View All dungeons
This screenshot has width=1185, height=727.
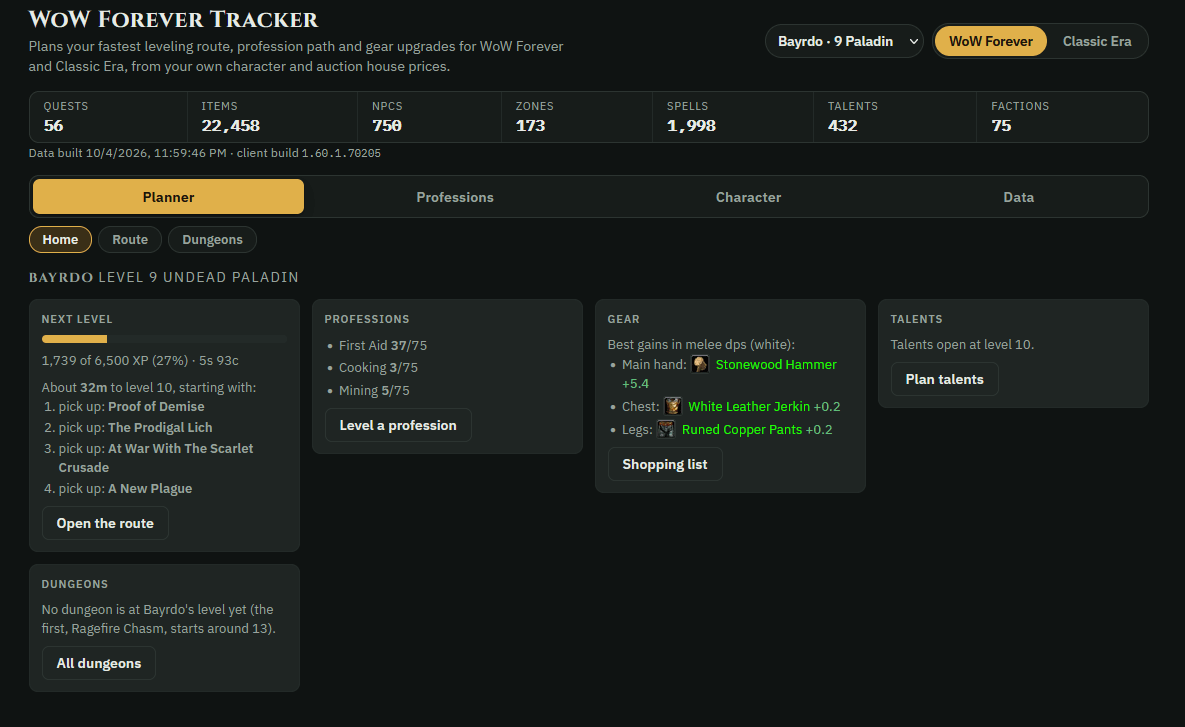[99, 663]
